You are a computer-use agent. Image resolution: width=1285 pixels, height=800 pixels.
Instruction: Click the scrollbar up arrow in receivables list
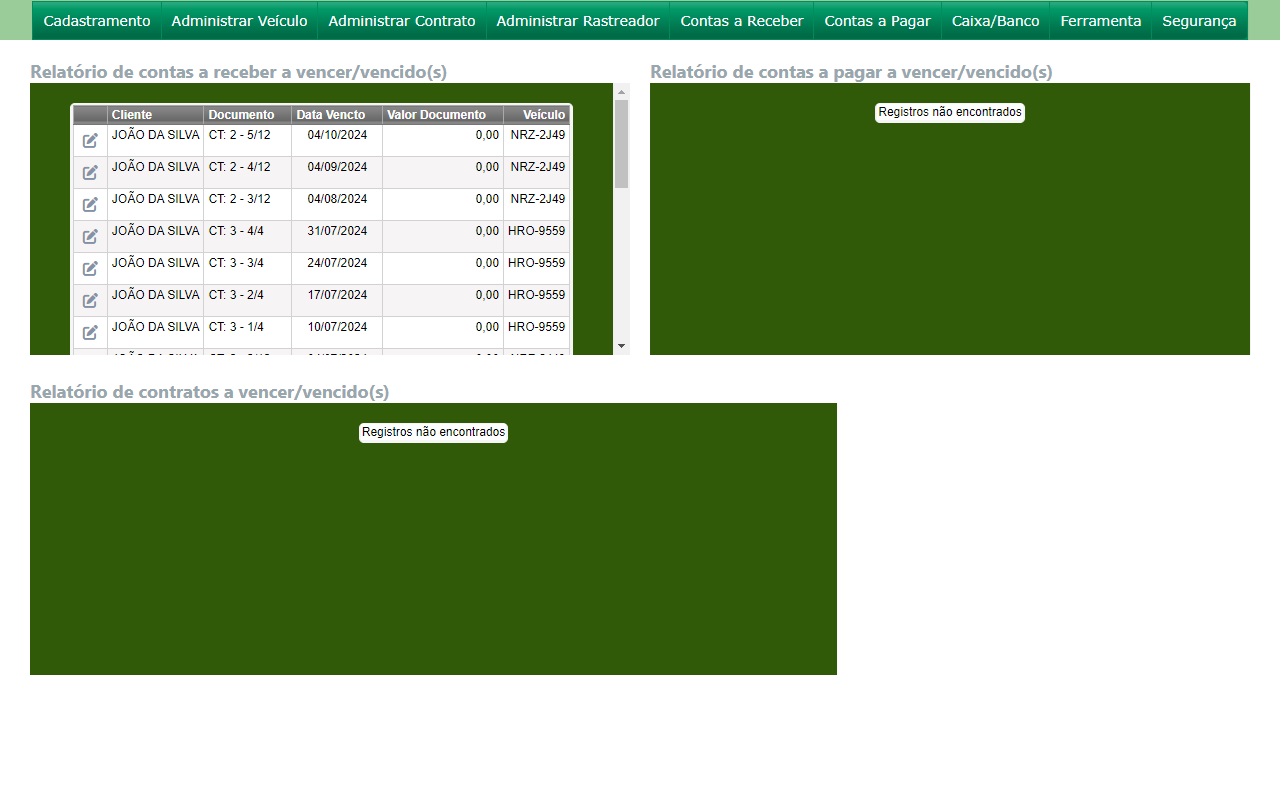tap(621, 92)
